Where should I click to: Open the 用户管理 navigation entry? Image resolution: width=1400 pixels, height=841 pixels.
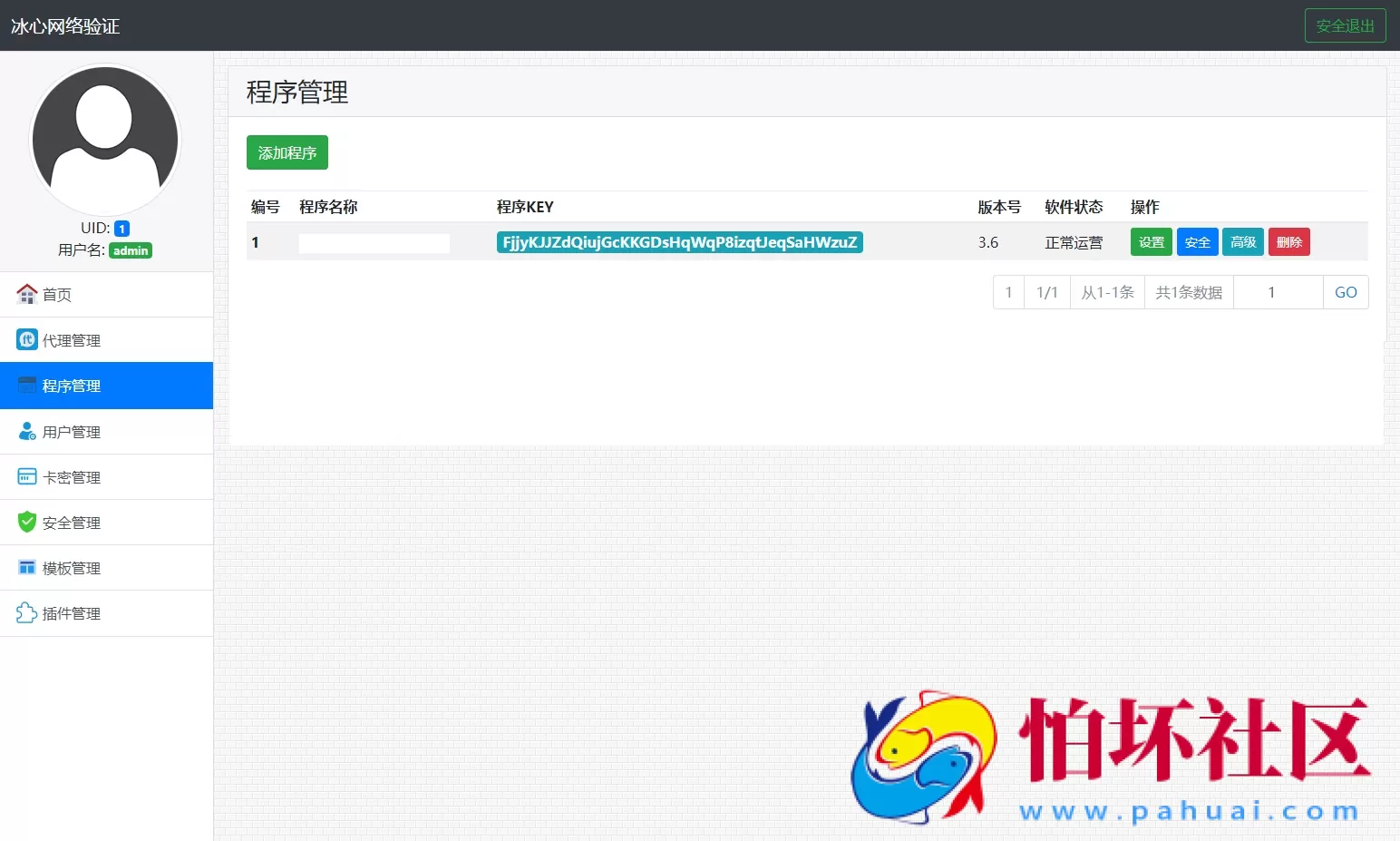70,431
